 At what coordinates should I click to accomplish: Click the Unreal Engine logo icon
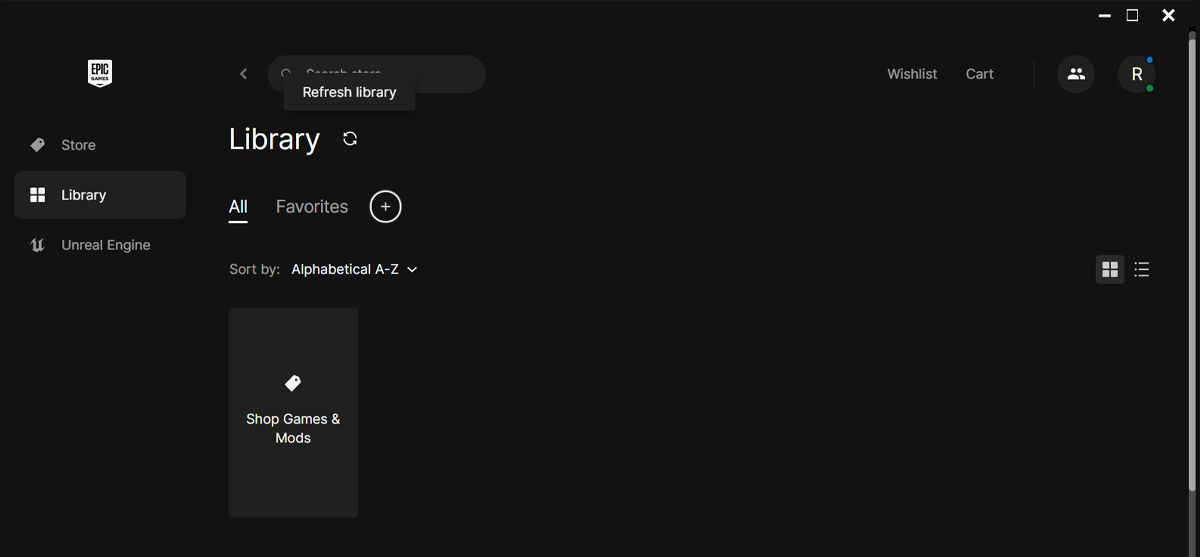[38, 245]
